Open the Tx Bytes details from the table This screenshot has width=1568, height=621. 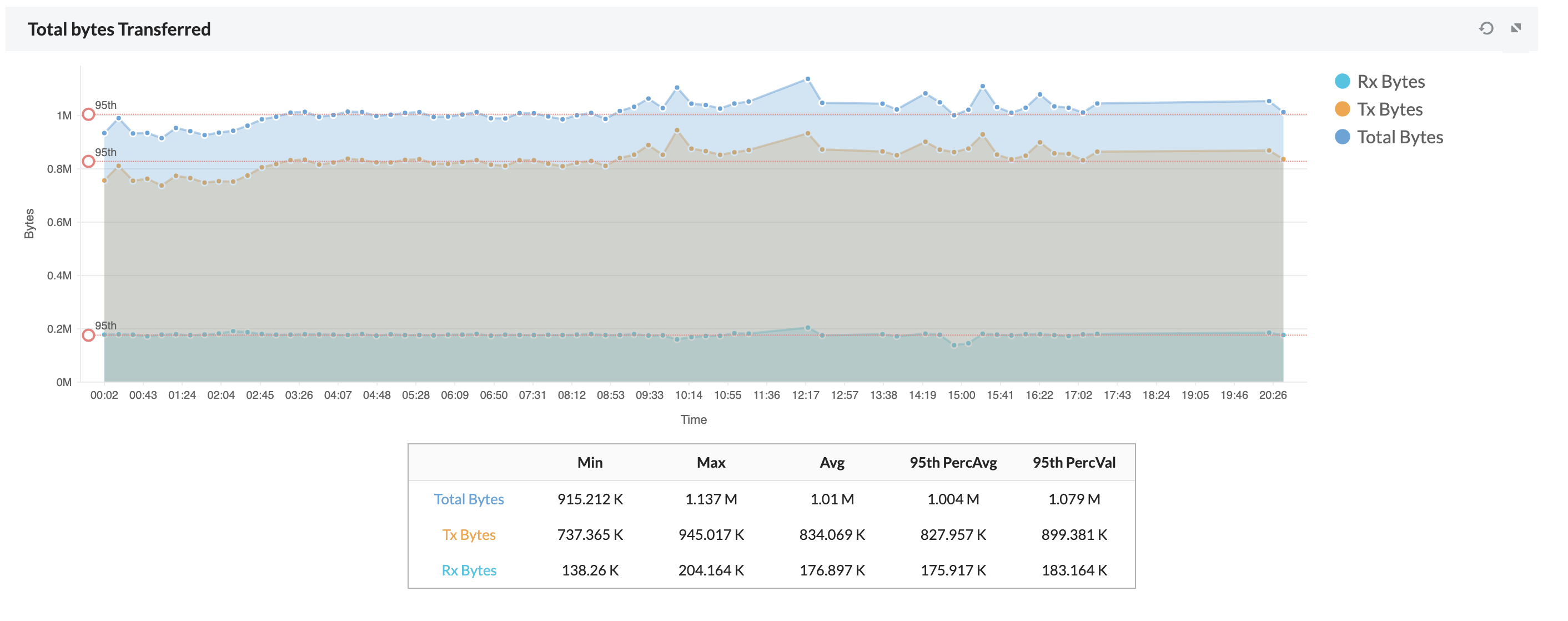coord(469,534)
